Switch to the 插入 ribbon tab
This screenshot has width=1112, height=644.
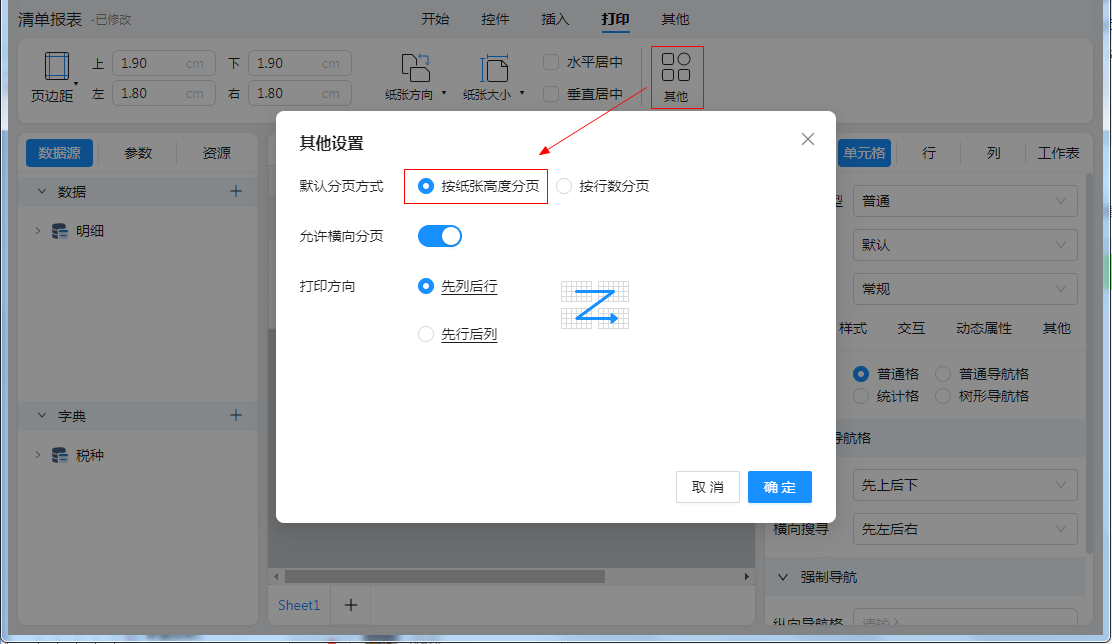tap(555, 19)
